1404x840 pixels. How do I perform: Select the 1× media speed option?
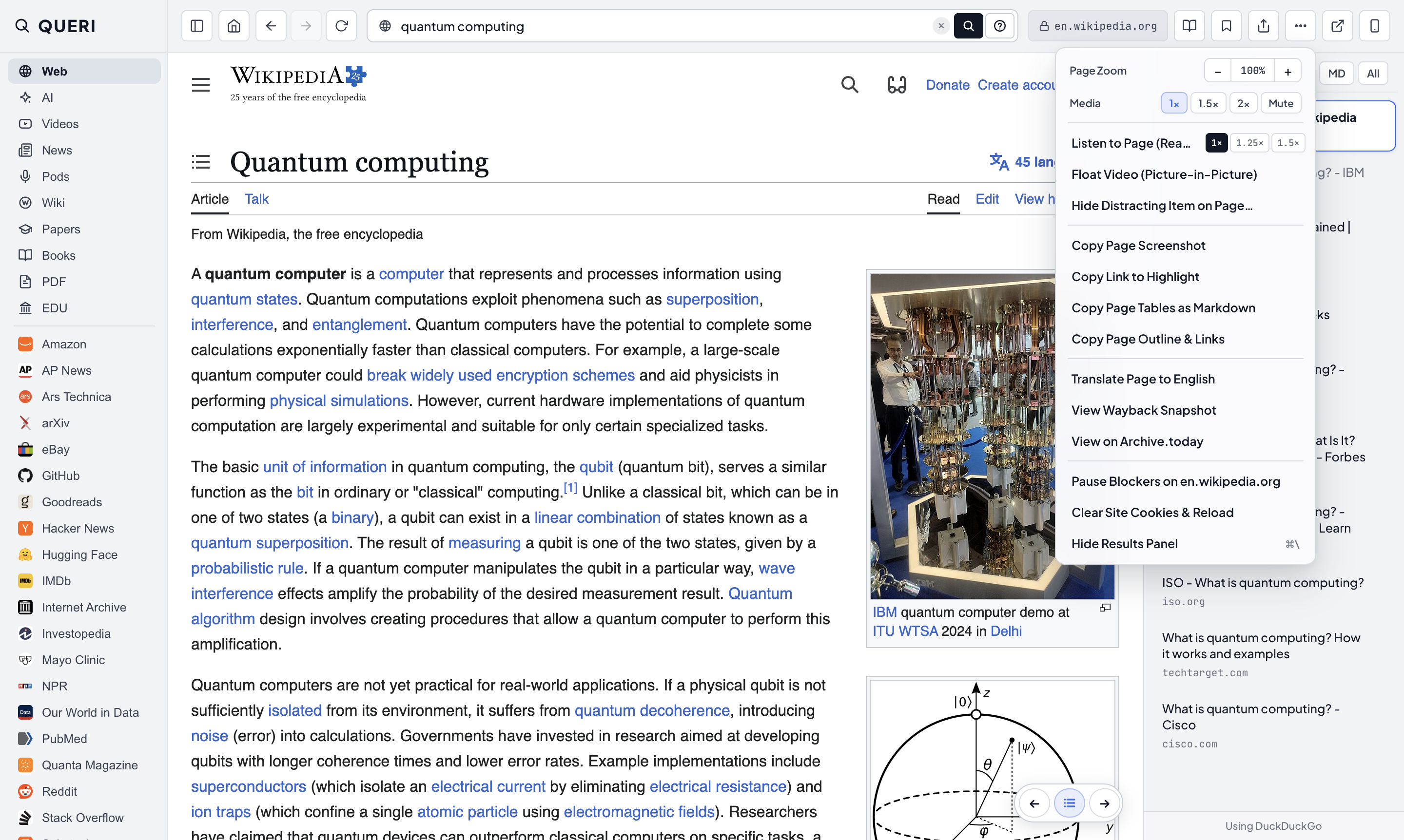pos(1174,104)
